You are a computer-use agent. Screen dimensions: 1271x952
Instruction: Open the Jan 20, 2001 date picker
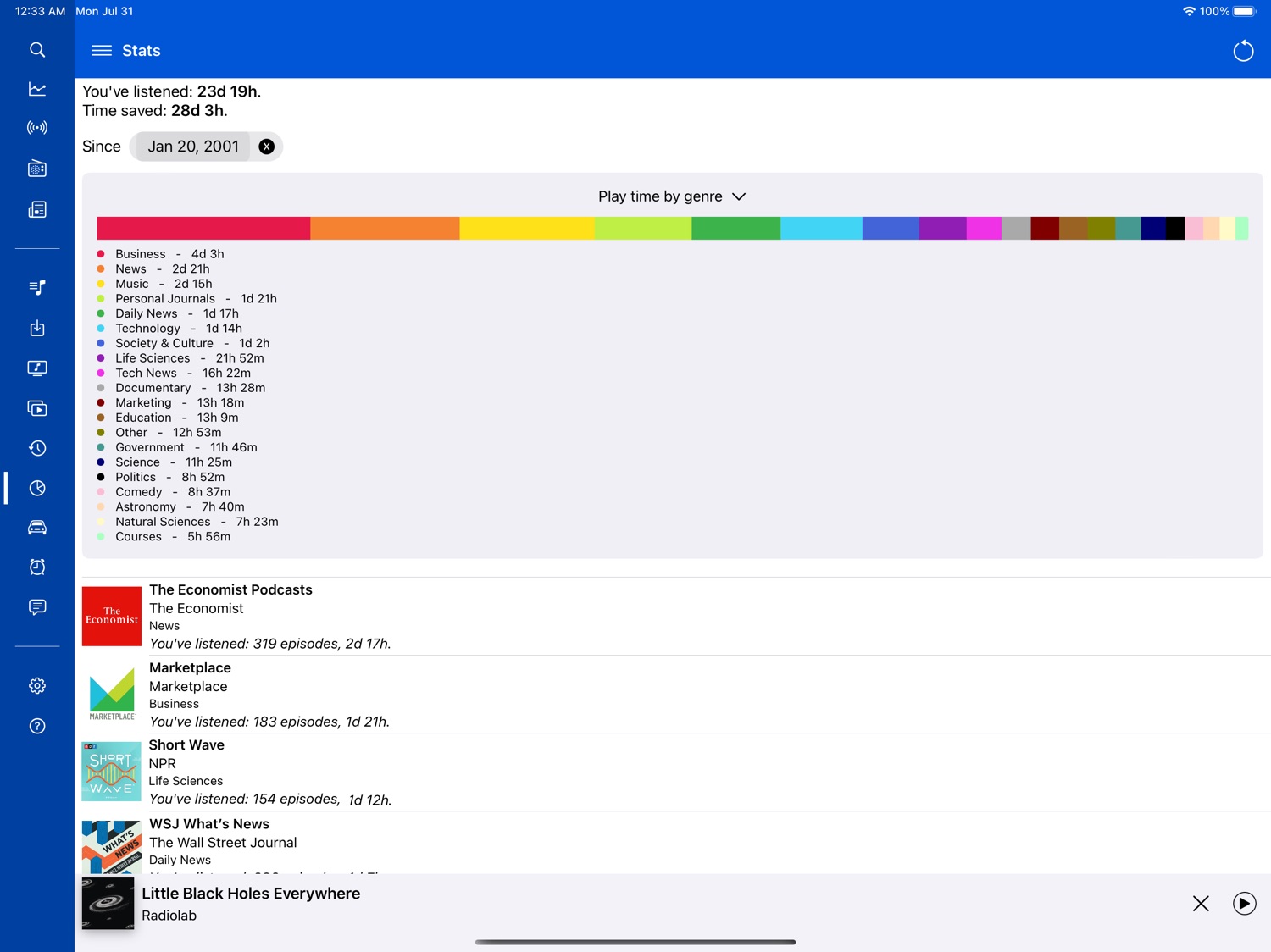pyautogui.click(x=193, y=147)
